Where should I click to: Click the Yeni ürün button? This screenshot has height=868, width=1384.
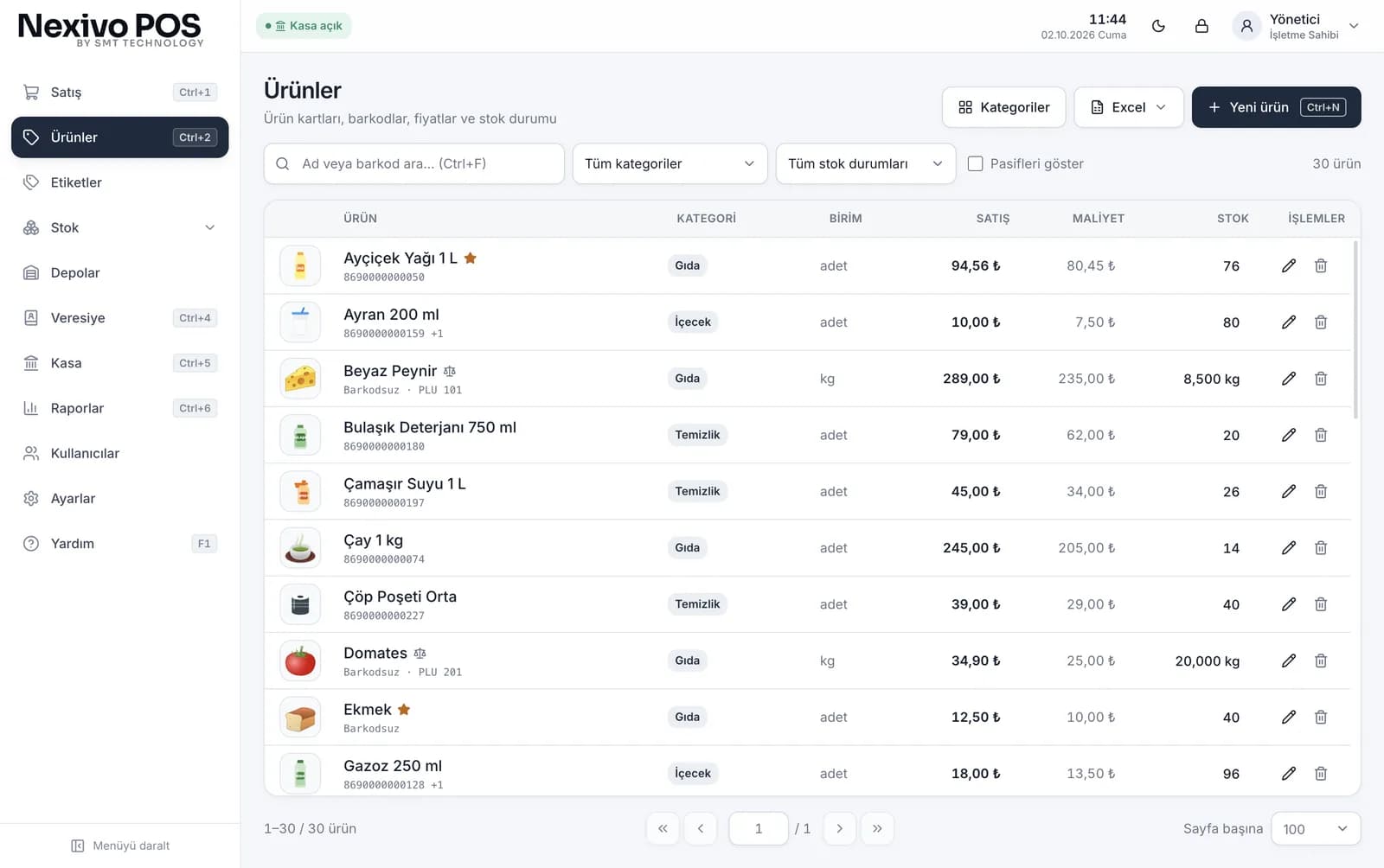[1276, 107]
